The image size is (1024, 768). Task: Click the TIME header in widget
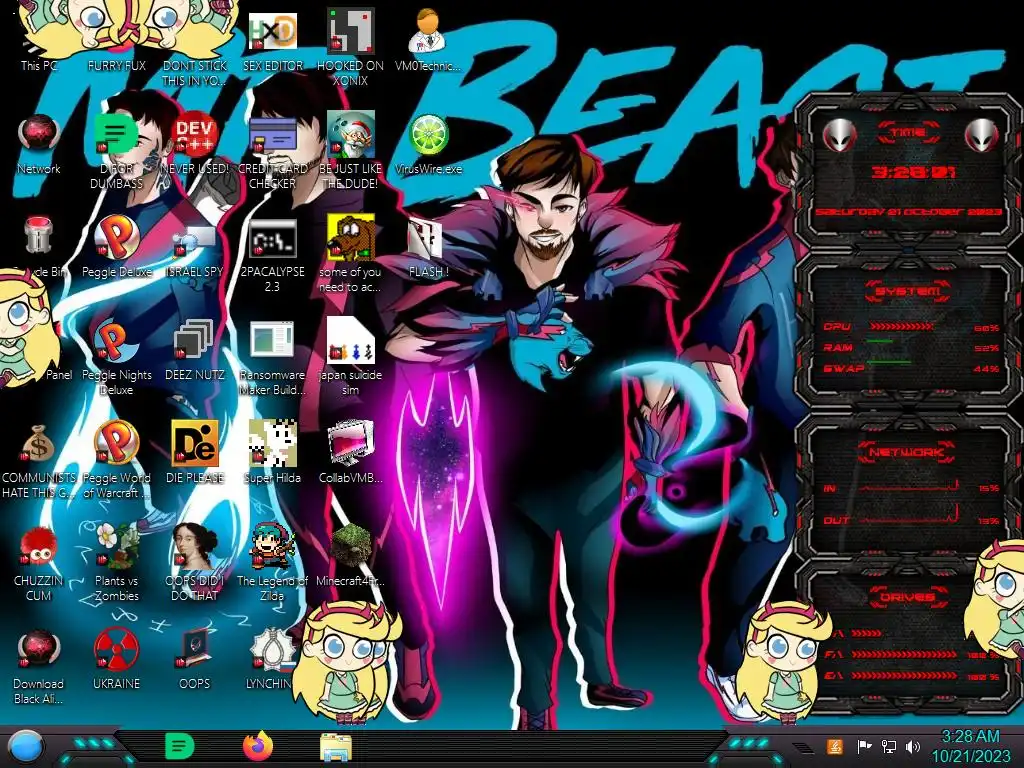point(908,132)
